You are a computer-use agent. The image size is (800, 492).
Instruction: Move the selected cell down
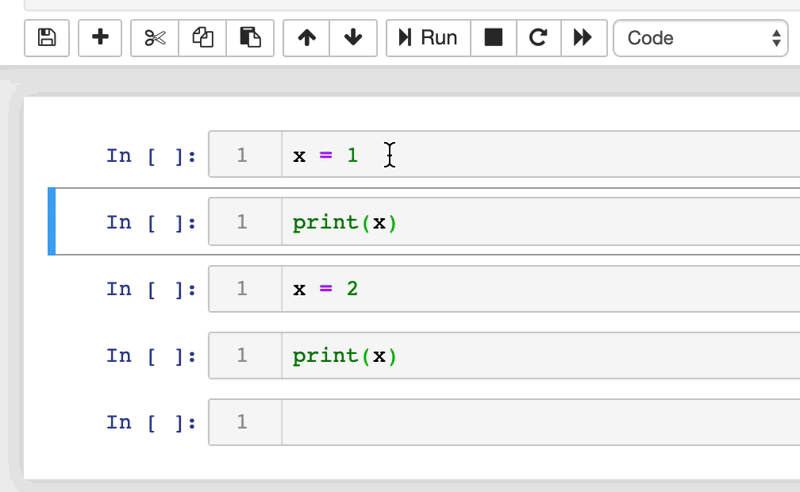353,38
